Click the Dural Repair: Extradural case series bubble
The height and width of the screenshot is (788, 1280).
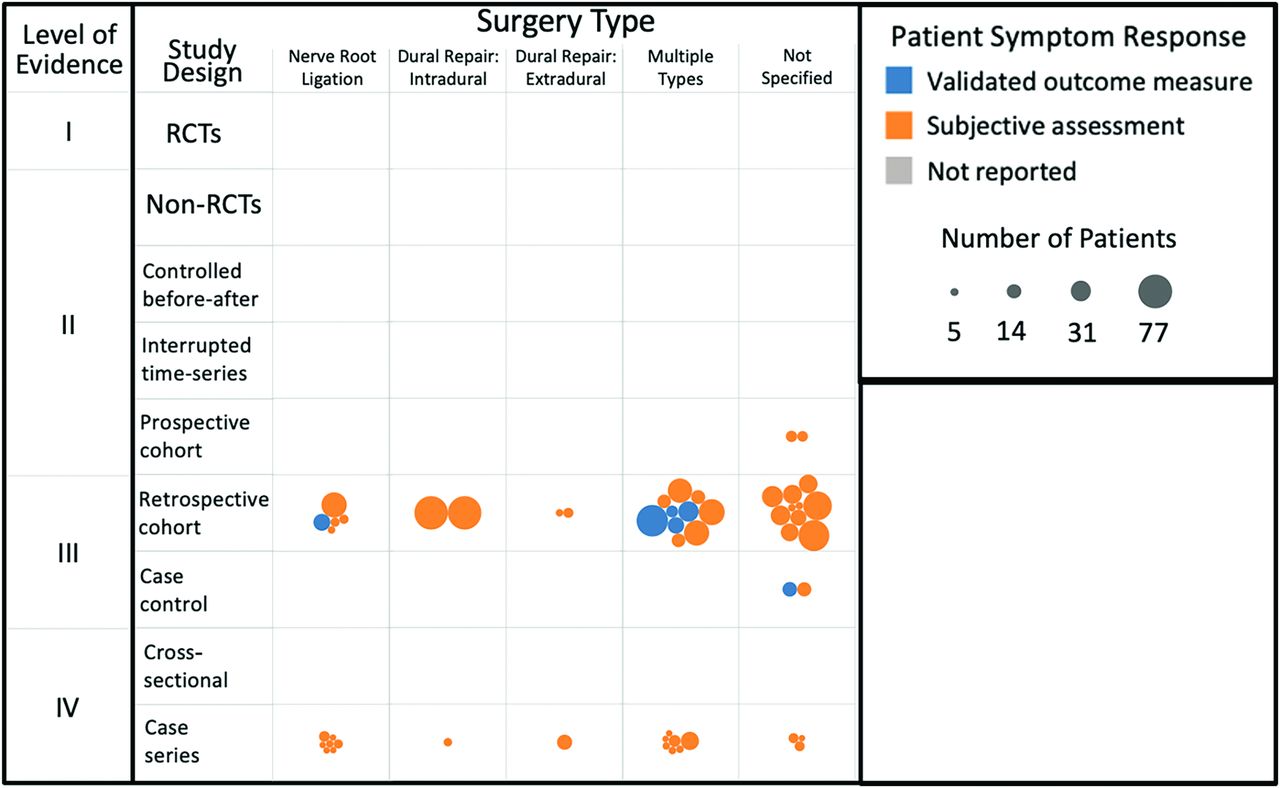click(x=565, y=742)
